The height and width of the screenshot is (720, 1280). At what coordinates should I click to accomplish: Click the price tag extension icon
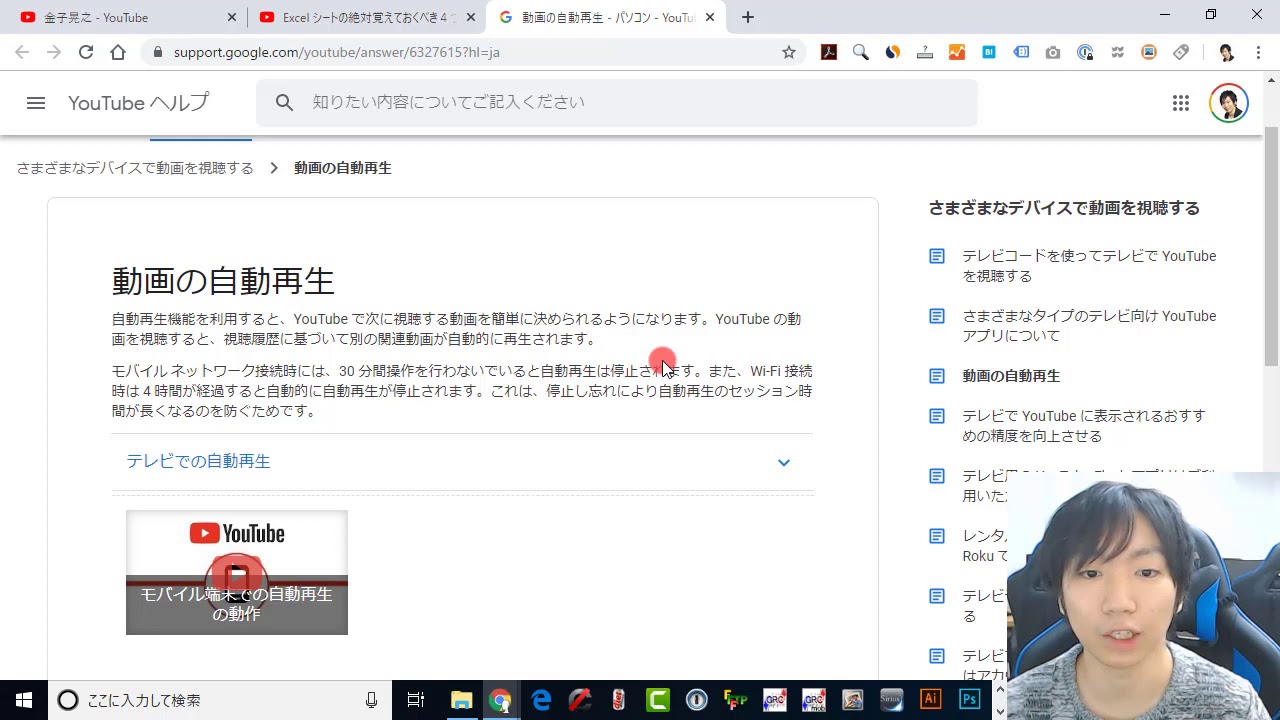click(x=1181, y=52)
